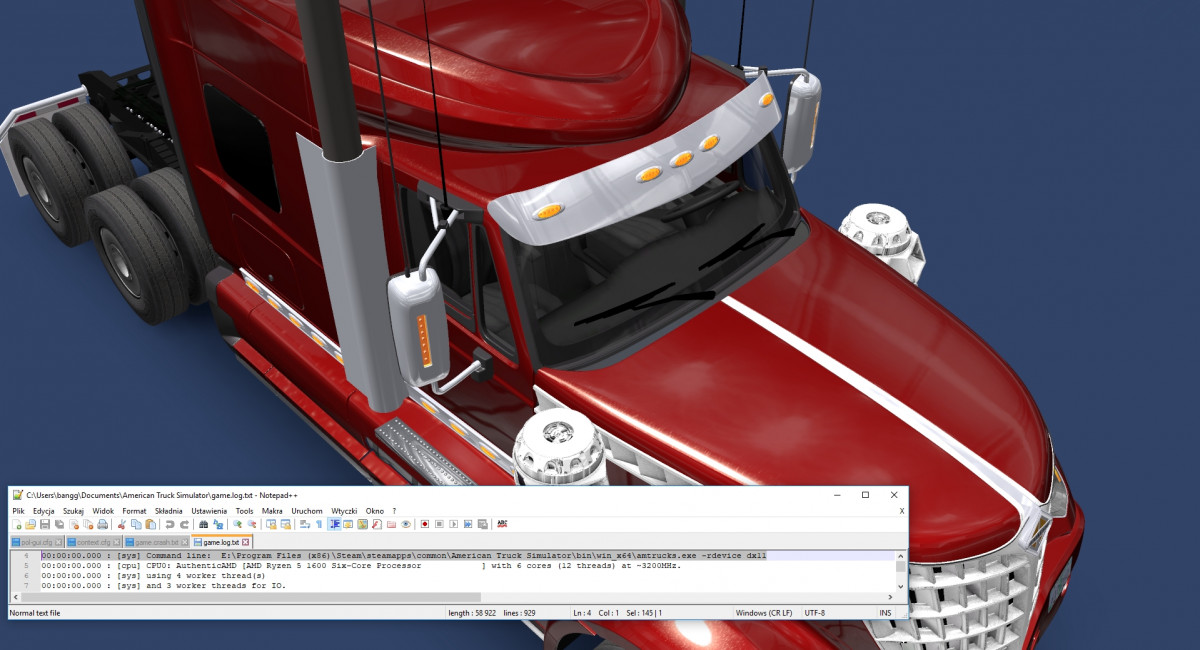
Task: Click the Cut scissors icon
Action: (x=122, y=524)
